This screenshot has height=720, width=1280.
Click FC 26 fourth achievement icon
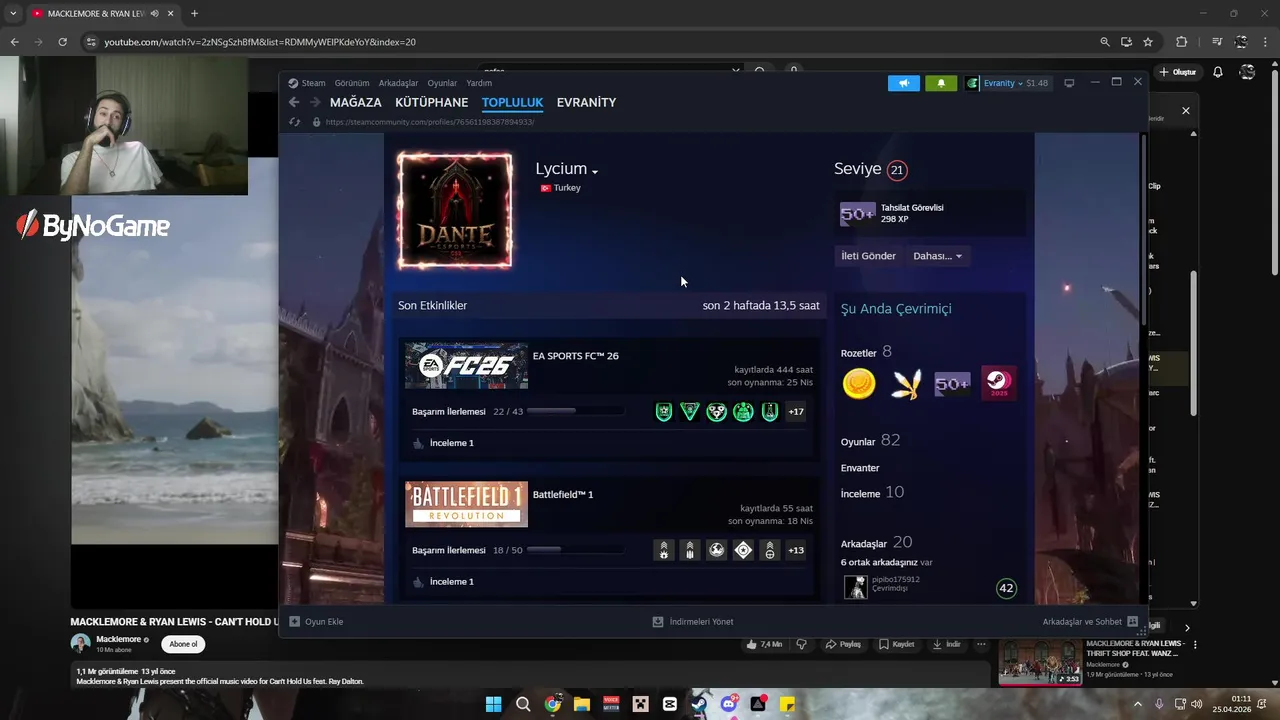(x=743, y=412)
